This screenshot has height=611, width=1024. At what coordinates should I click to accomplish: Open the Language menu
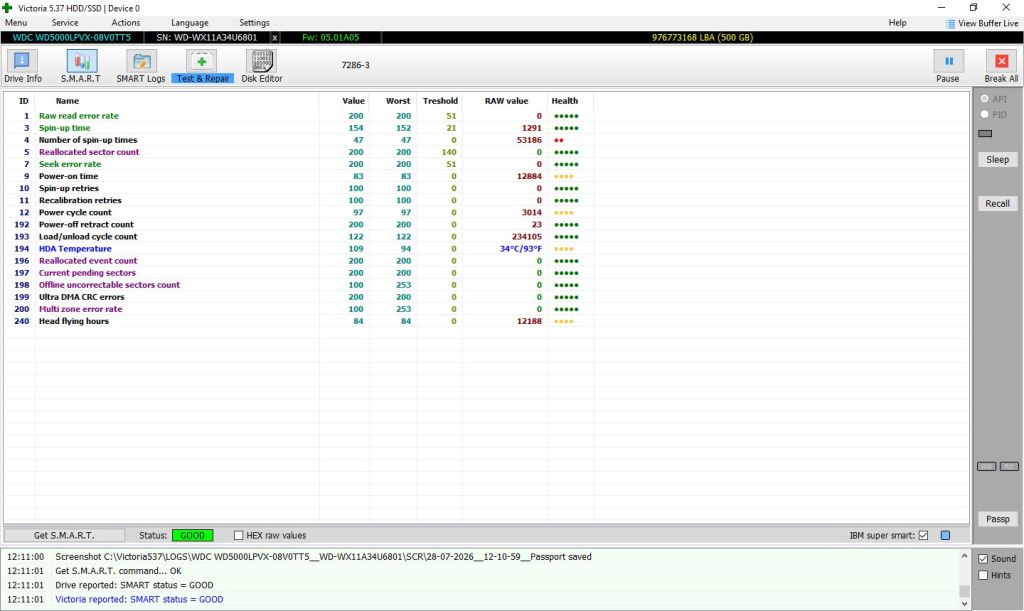[x=189, y=23]
